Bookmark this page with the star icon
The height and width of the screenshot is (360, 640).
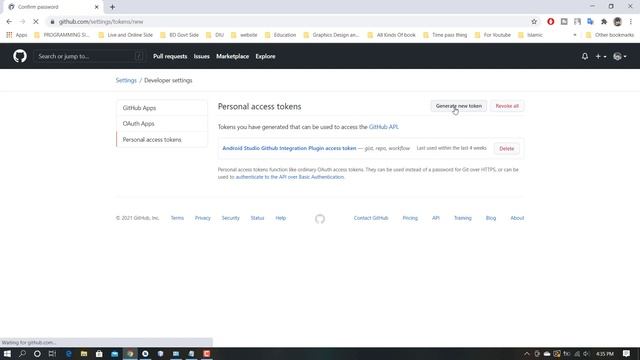click(534, 22)
